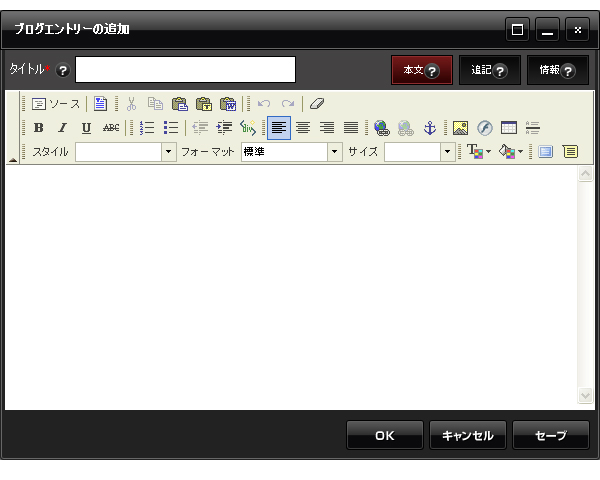Toggle Italic formatting
Screen dimensions: 600x480
point(62,128)
